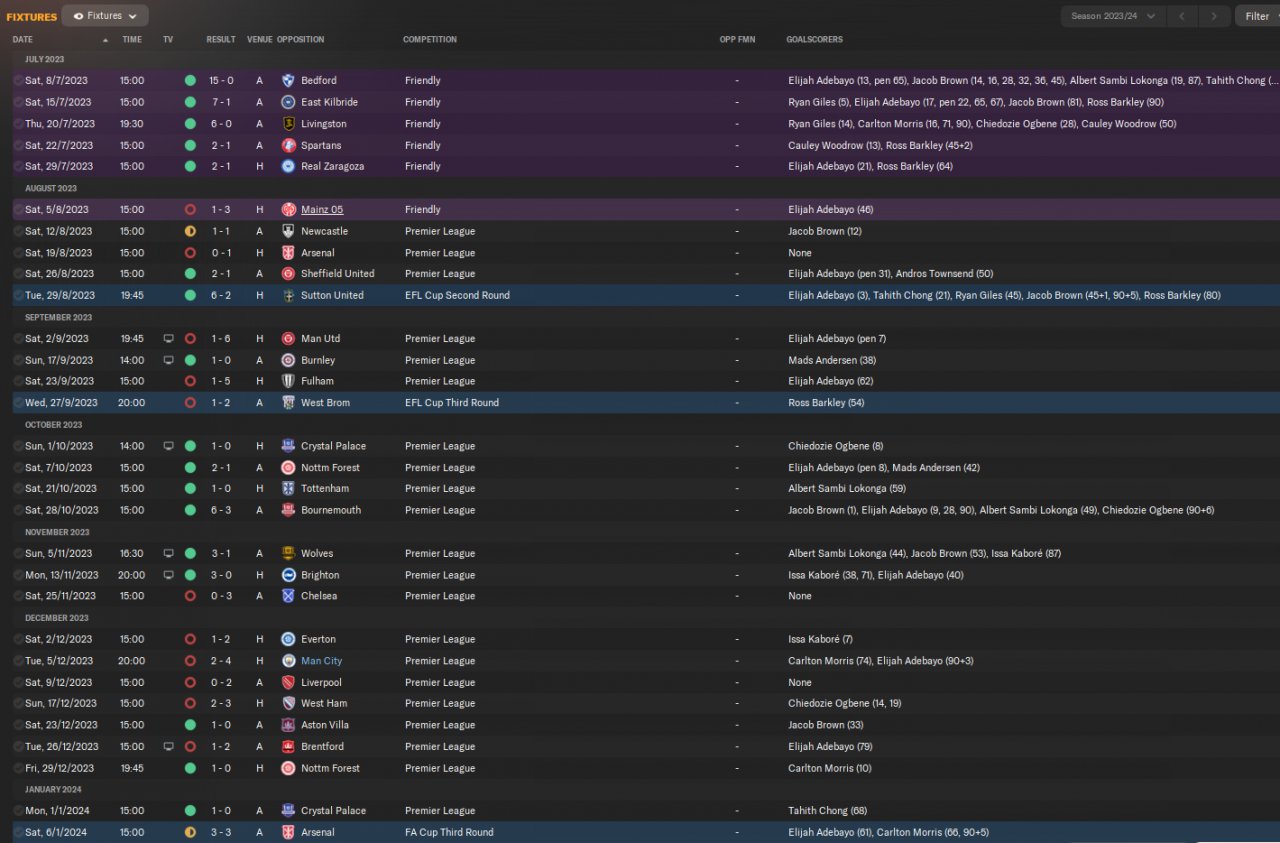Click goalscorer text 'Tahith Chong (68)'
This screenshot has width=1280, height=843.
pos(827,811)
